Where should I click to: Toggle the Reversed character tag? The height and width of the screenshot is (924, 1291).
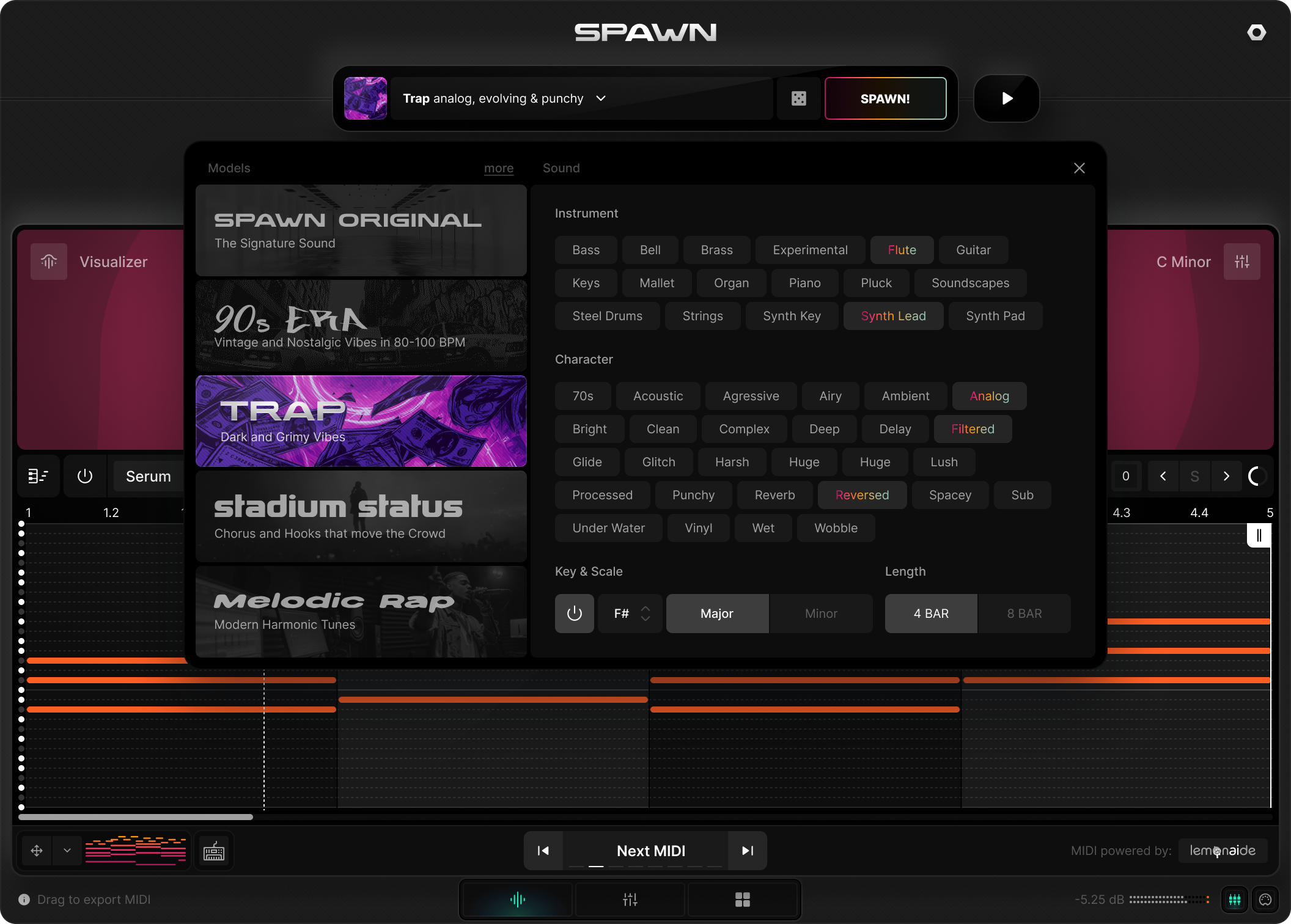pyautogui.click(x=862, y=495)
